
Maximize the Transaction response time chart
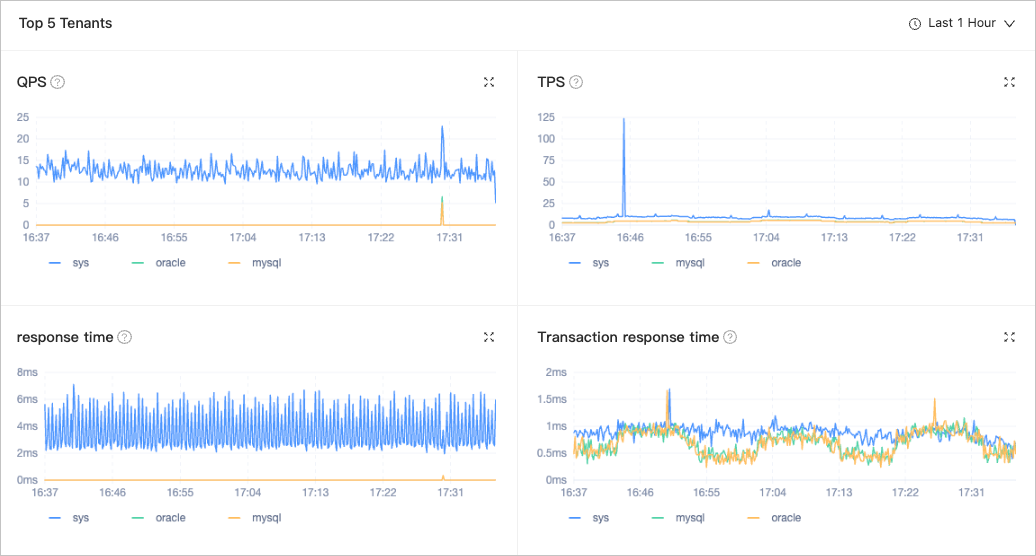1009,337
